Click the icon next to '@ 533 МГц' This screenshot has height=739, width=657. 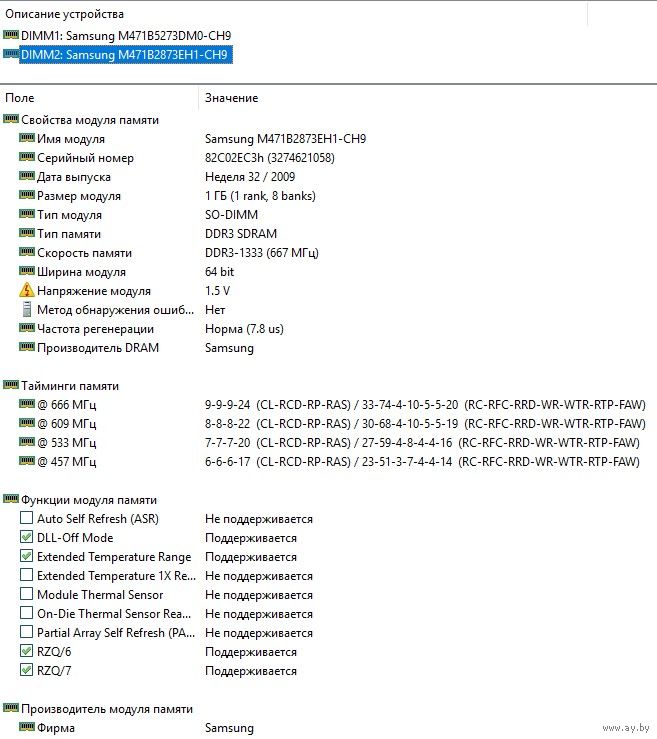27,441
